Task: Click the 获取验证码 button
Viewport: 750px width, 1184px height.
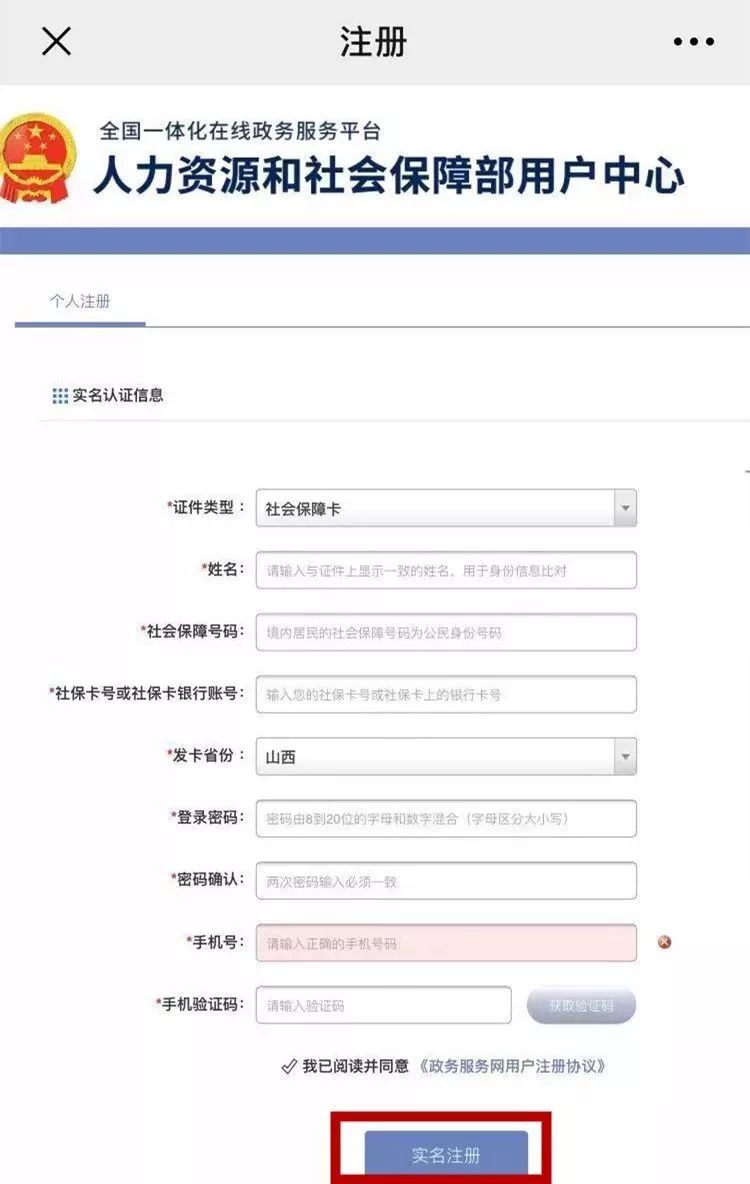Action: click(581, 1006)
